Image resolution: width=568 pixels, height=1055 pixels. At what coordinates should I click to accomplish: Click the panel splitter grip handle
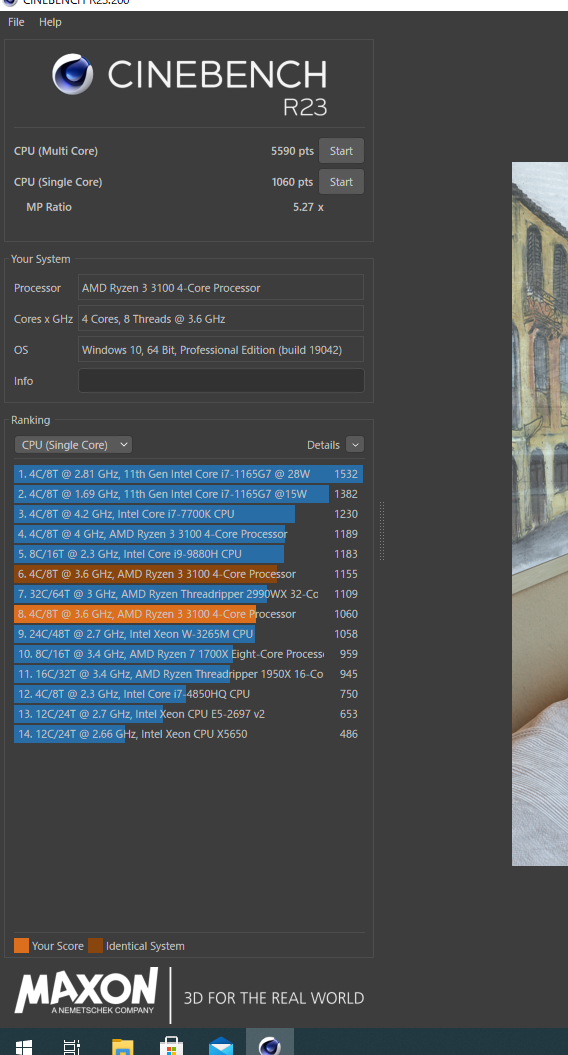[x=382, y=530]
